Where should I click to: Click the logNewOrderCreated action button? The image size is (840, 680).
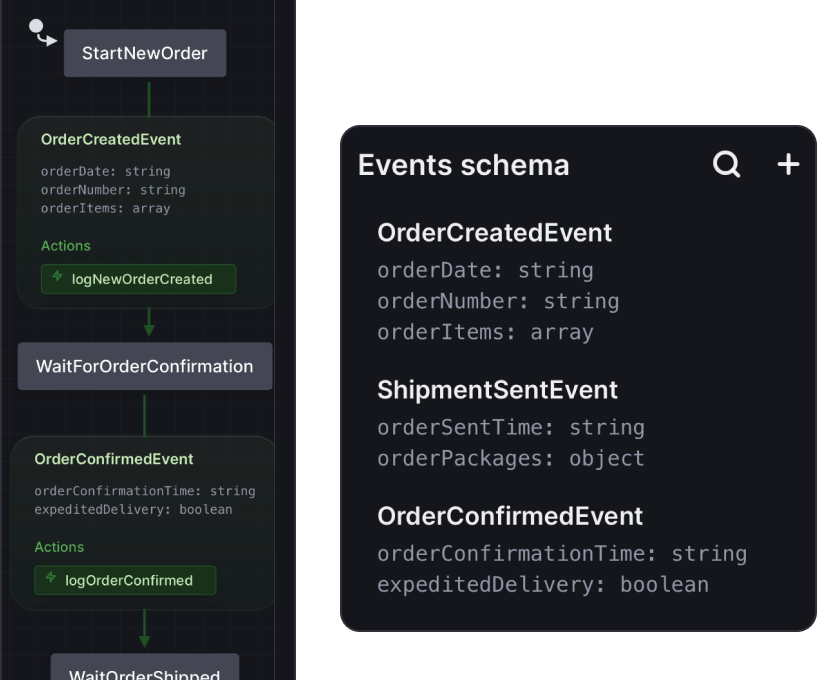pyautogui.click(x=138, y=279)
